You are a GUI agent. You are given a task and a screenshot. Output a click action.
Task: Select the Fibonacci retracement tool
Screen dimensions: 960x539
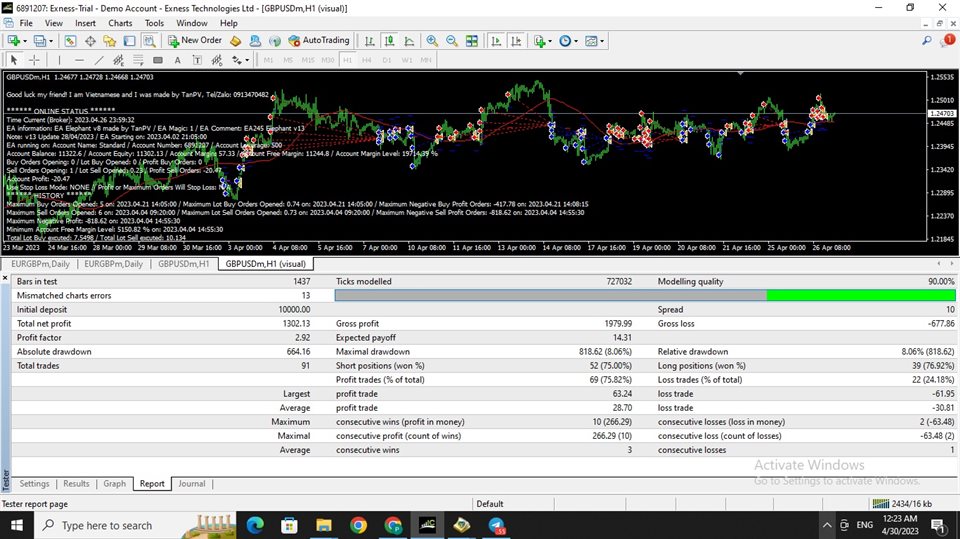point(138,60)
